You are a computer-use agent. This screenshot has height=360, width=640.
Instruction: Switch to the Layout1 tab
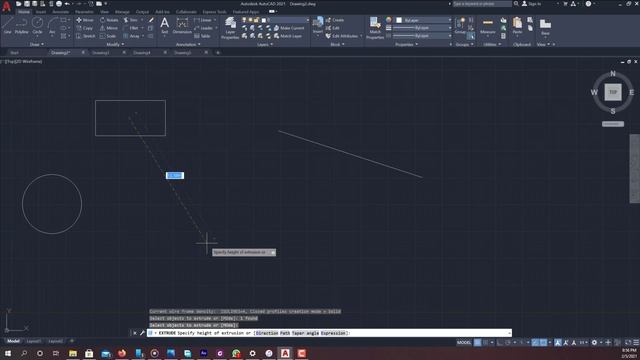point(33,341)
